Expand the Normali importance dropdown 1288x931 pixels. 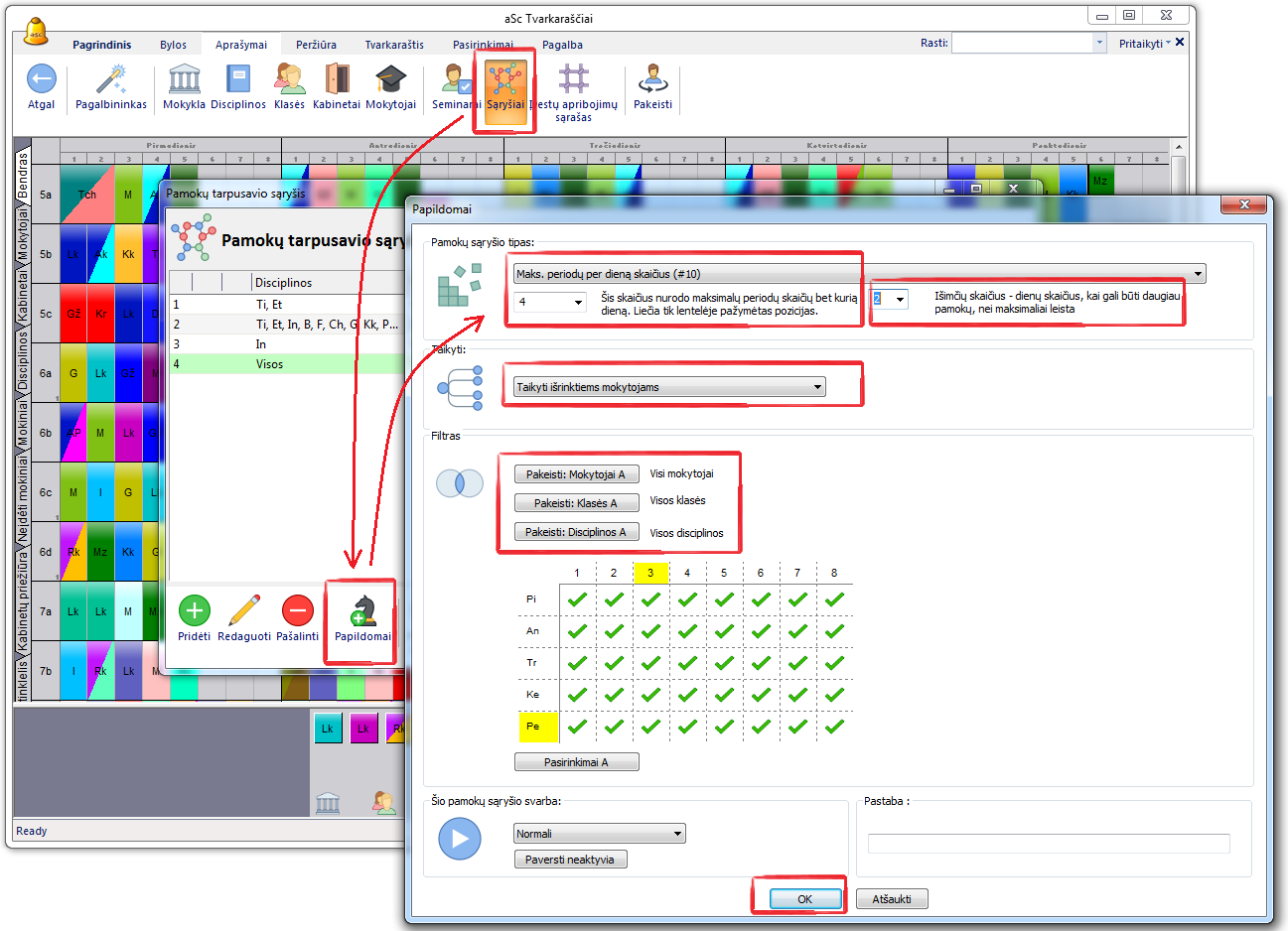point(678,834)
